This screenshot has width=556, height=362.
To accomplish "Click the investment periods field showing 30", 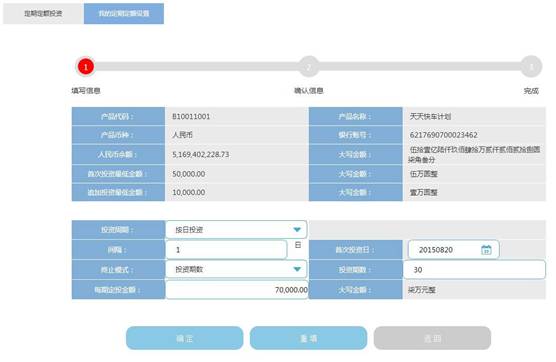I will click(x=474, y=270).
